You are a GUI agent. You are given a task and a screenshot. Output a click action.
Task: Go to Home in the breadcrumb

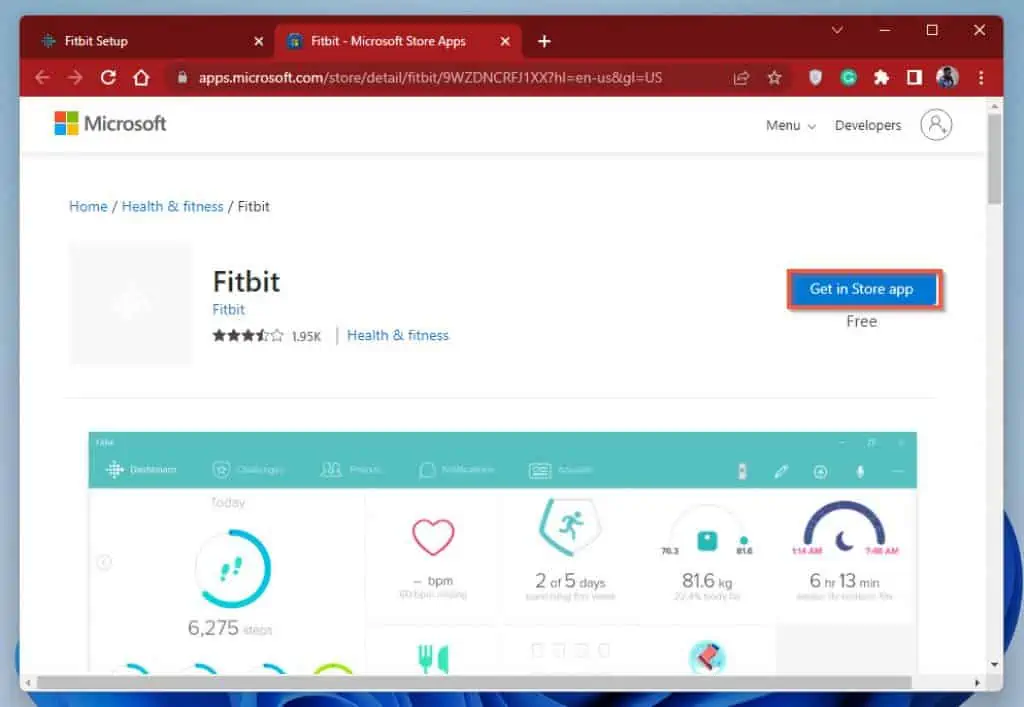(x=88, y=206)
